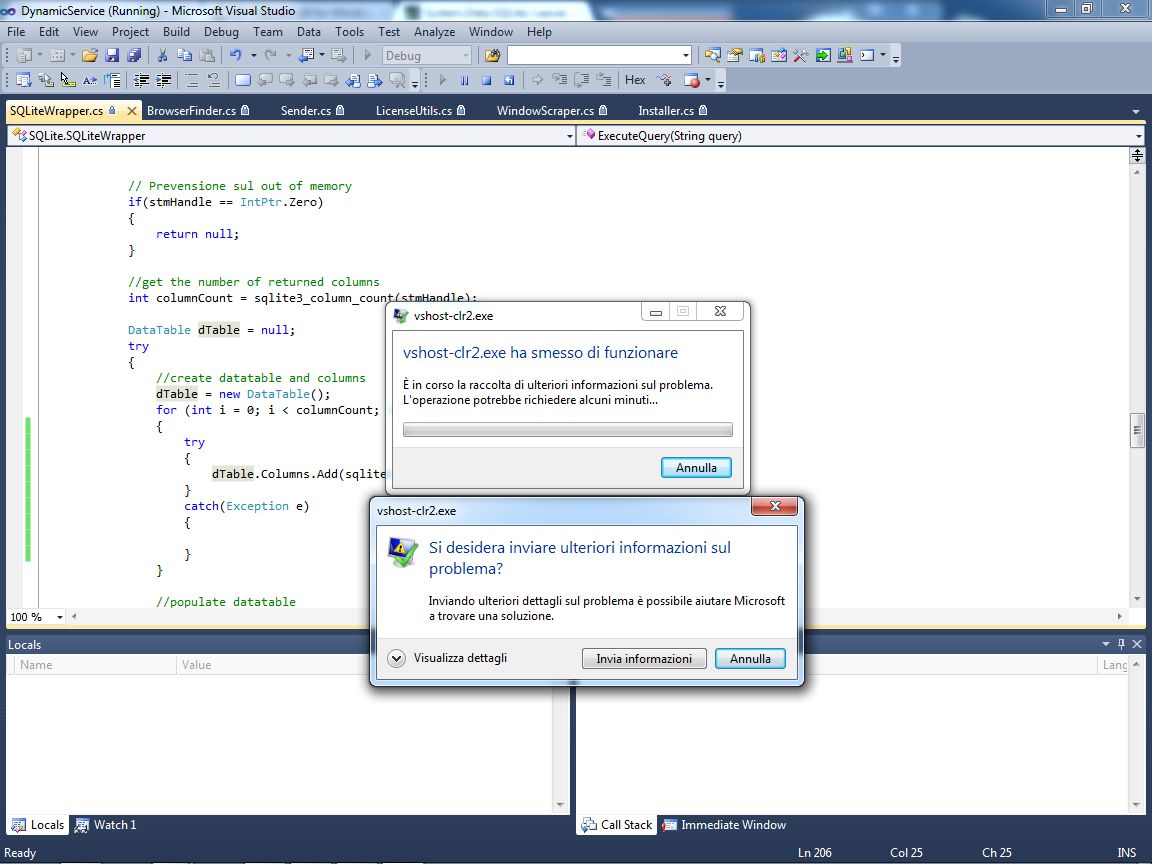Uncomment selected lines icon

[214, 80]
